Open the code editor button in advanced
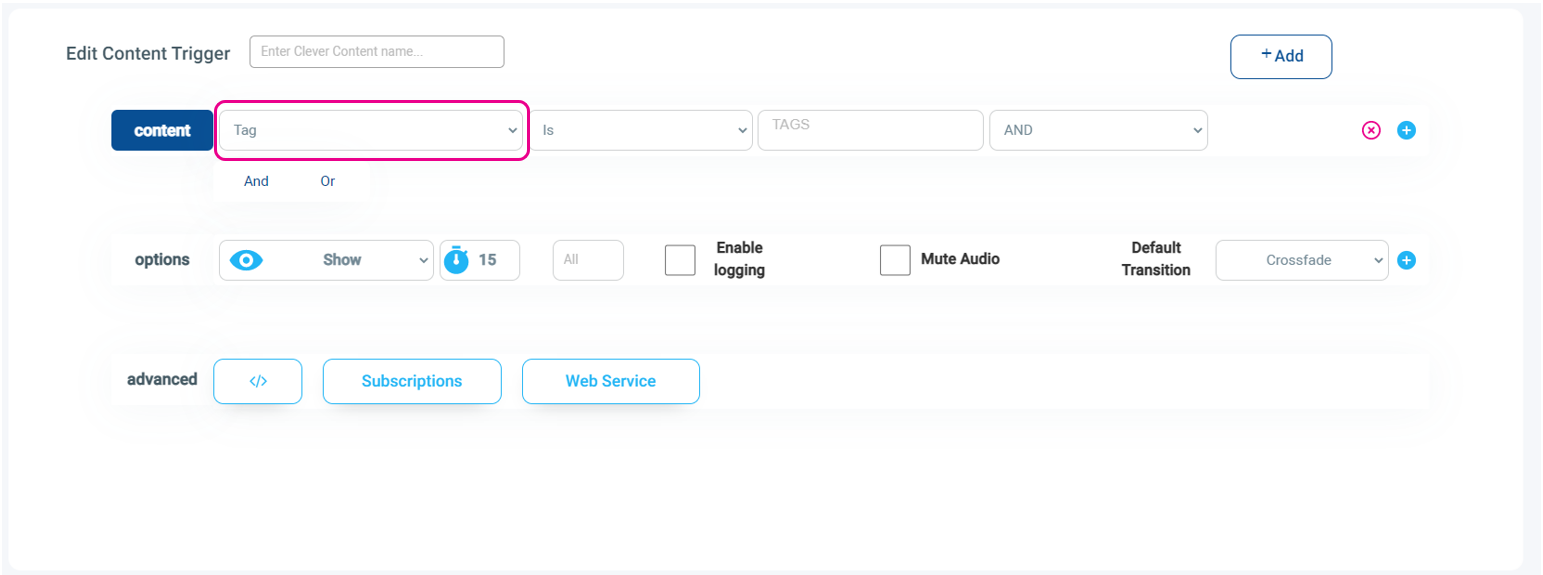The image size is (1543, 575). tap(258, 381)
